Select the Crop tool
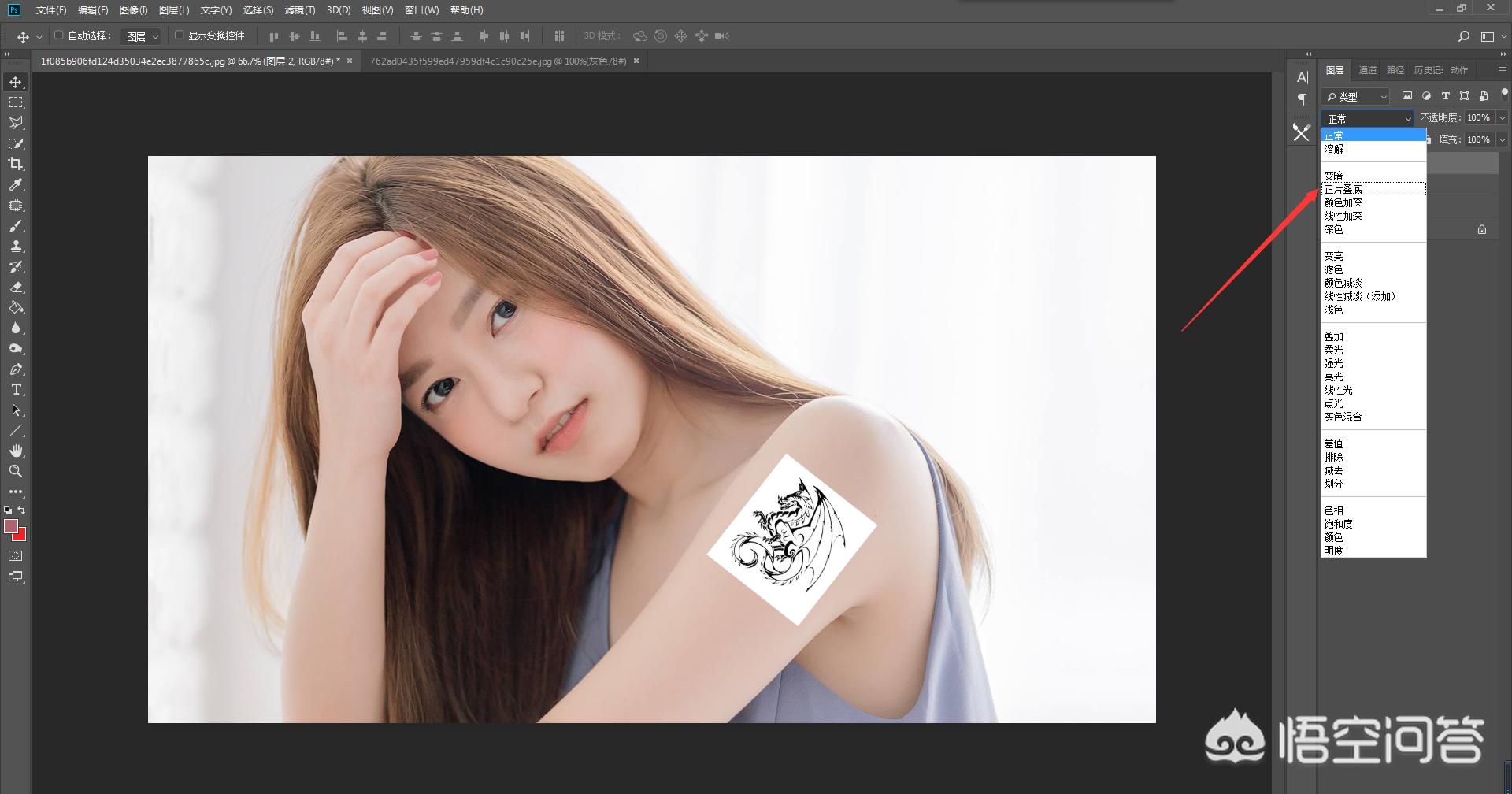 pos(16,164)
